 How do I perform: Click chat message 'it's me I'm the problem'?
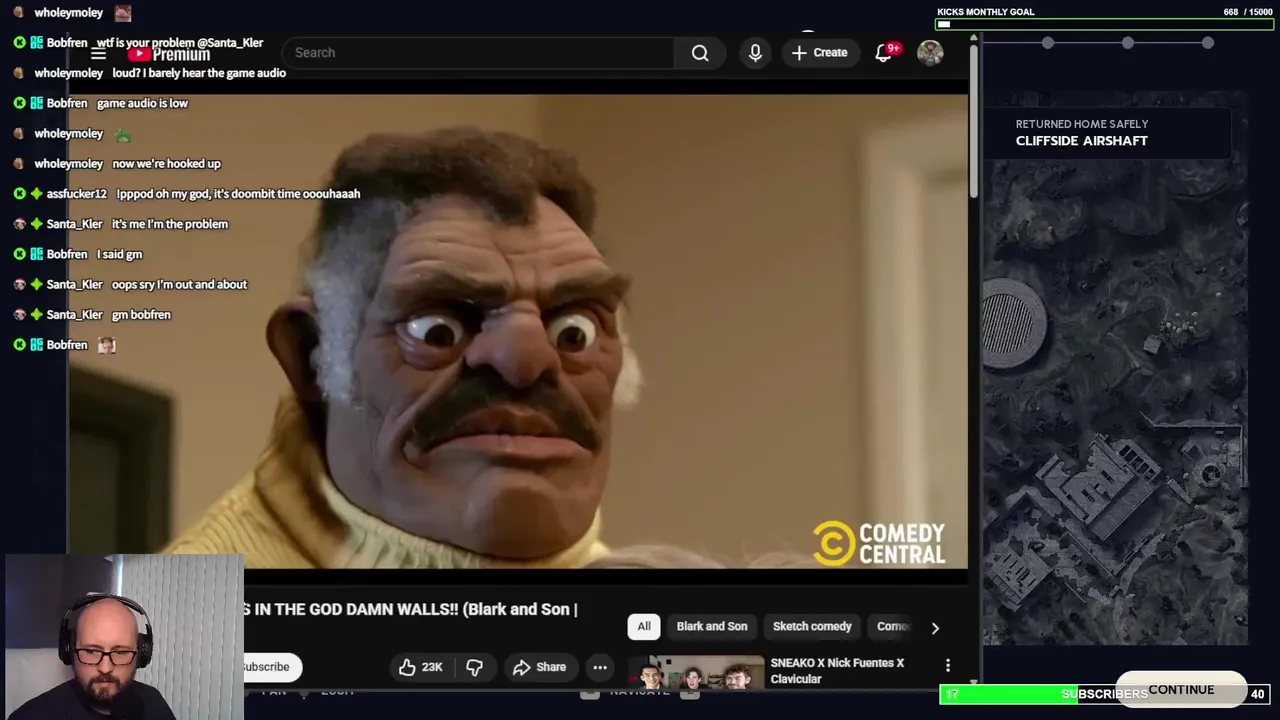tap(170, 224)
